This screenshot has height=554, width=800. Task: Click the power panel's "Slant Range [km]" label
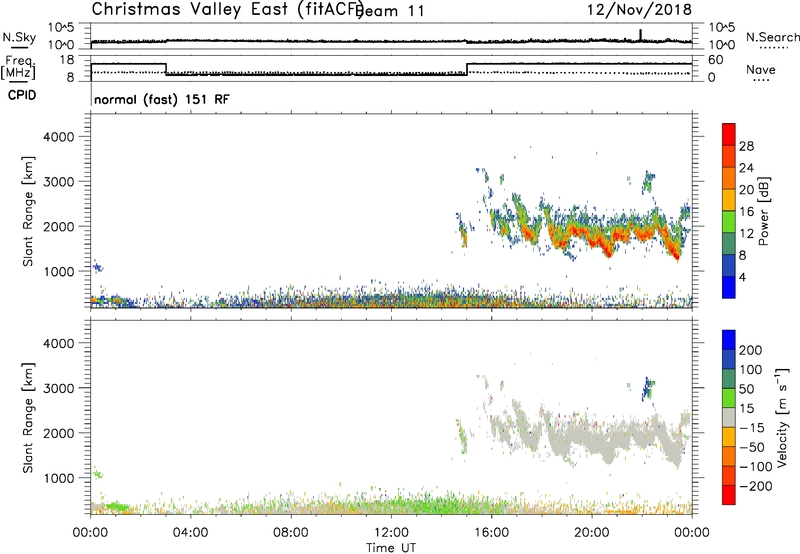pos(29,211)
